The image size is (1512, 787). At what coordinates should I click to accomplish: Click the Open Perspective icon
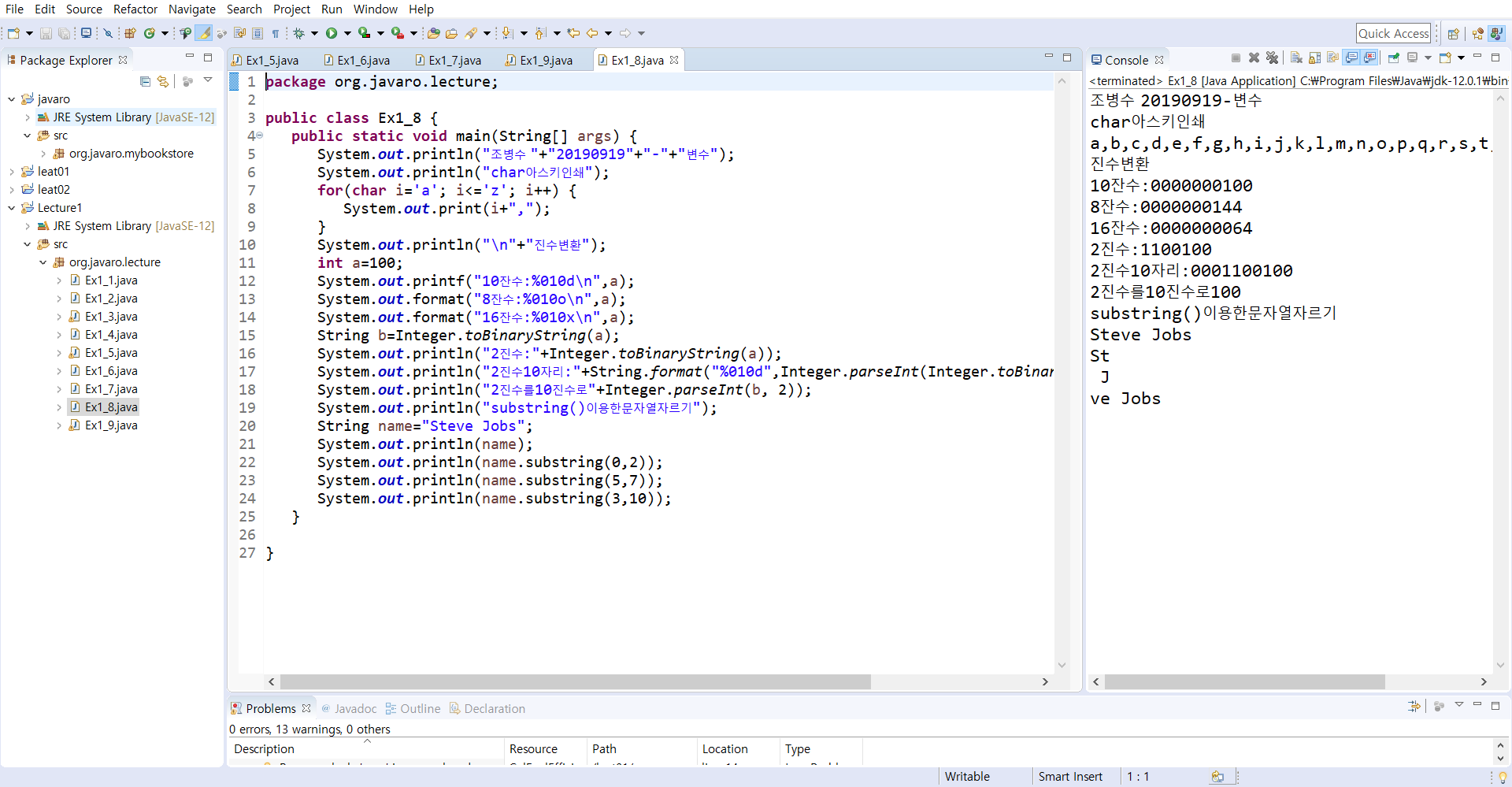tap(1454, 33)
